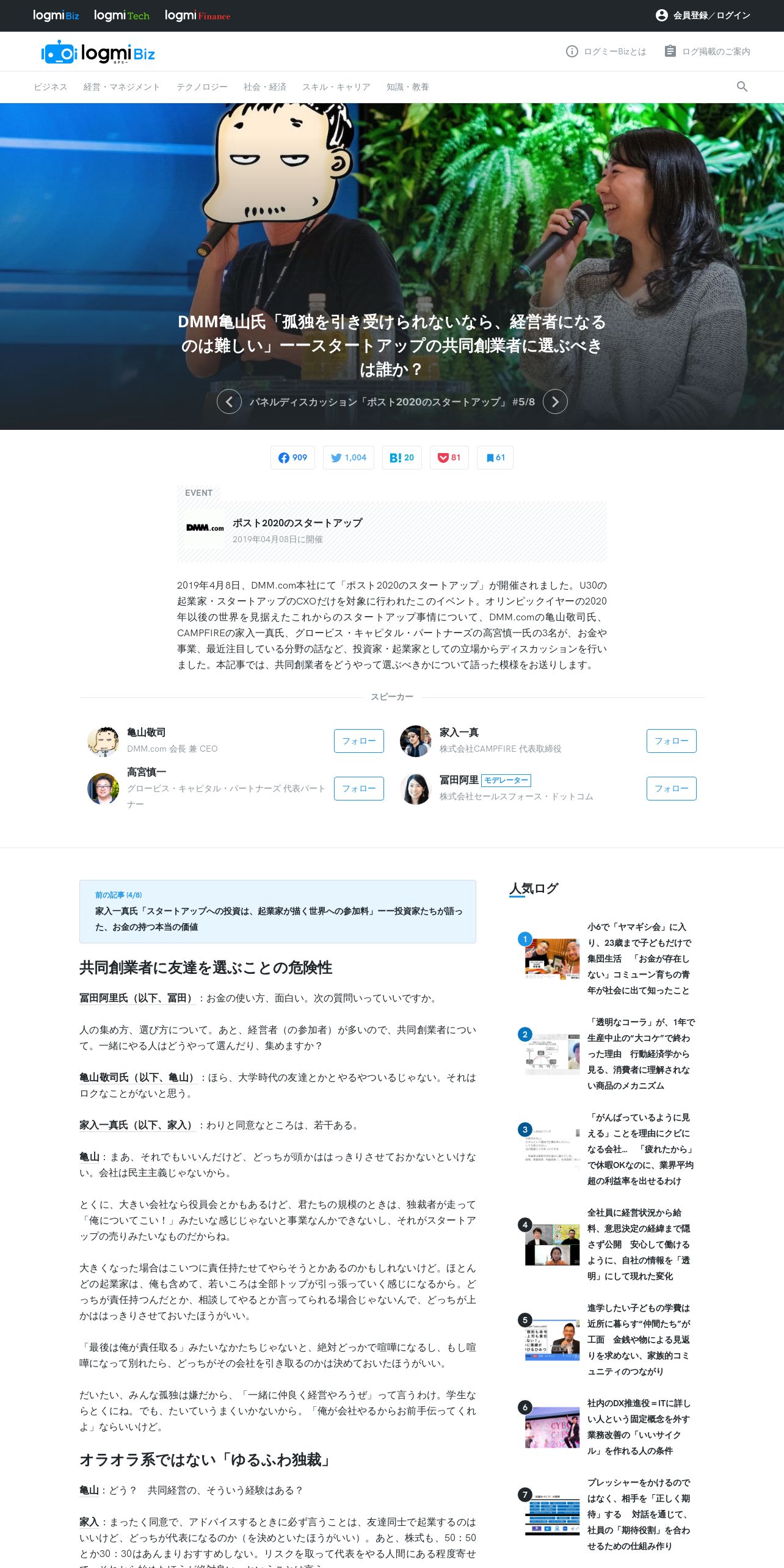784x1568 pixels.
Task: Click heading オラオラ系ではない「ゆるふわ独裁」
Action: tap(206, 1460)
